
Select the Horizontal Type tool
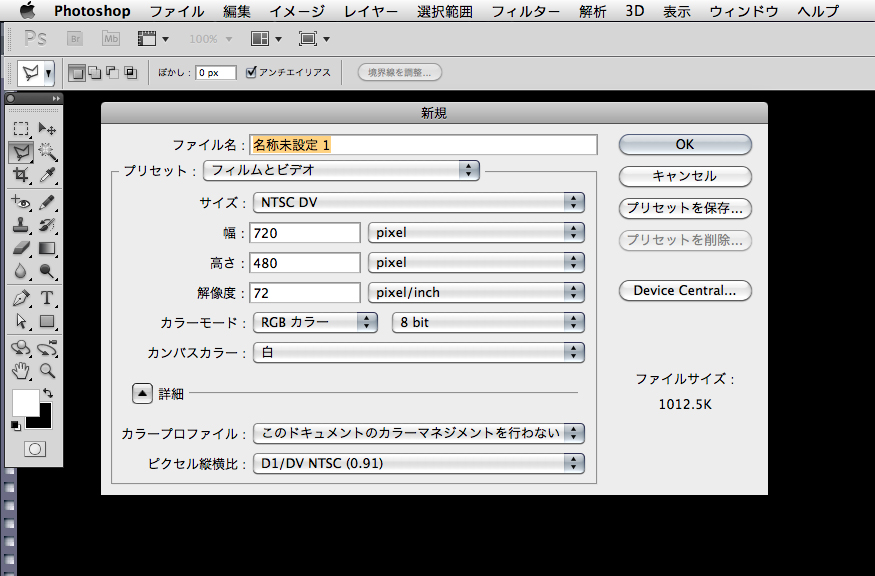point(47,298)
